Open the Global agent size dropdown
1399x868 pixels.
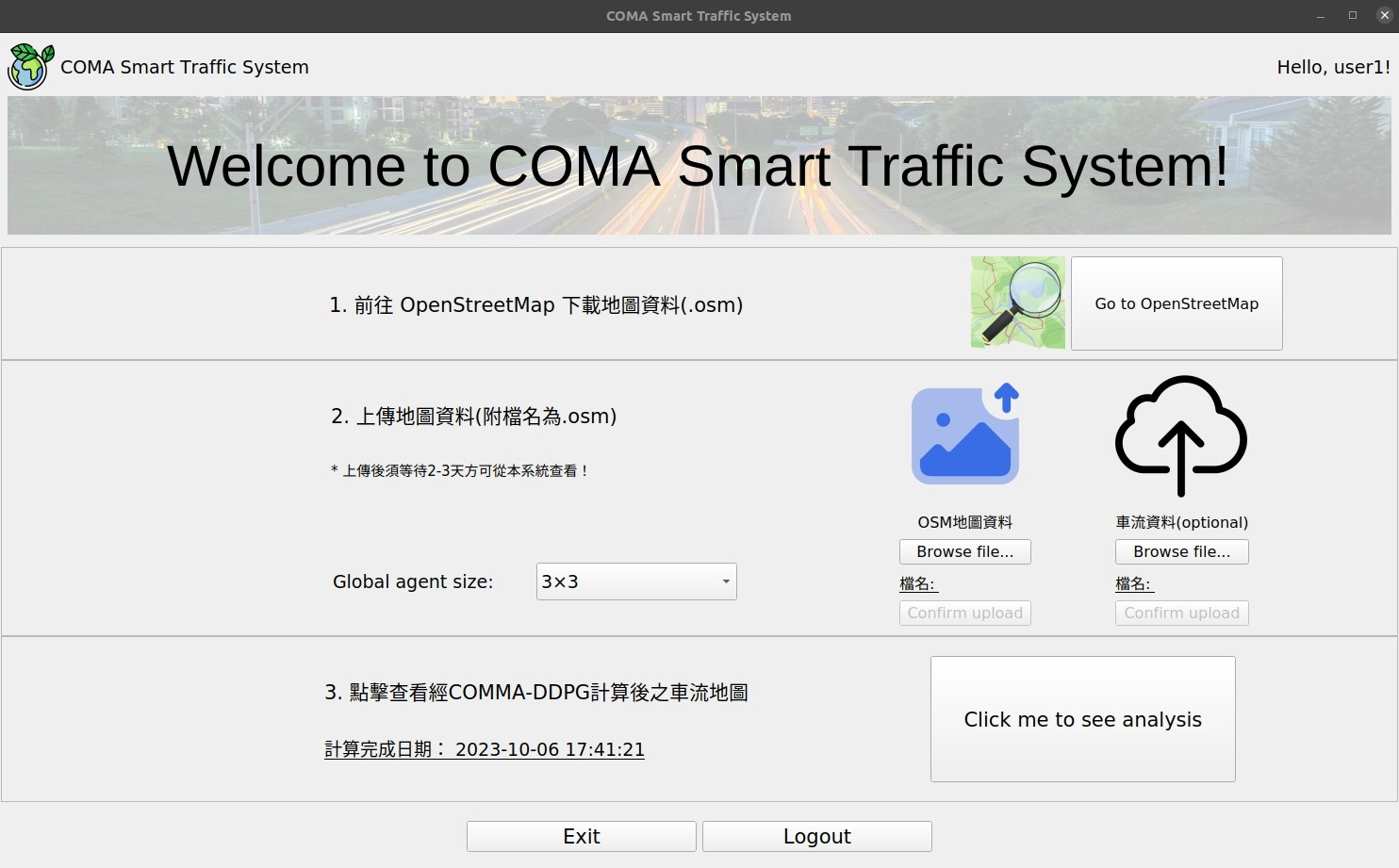coord(636,581)
